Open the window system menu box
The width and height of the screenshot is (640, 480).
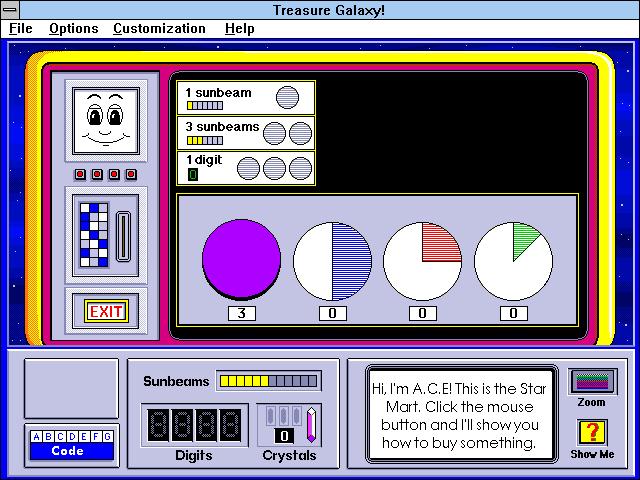point(9,9)
